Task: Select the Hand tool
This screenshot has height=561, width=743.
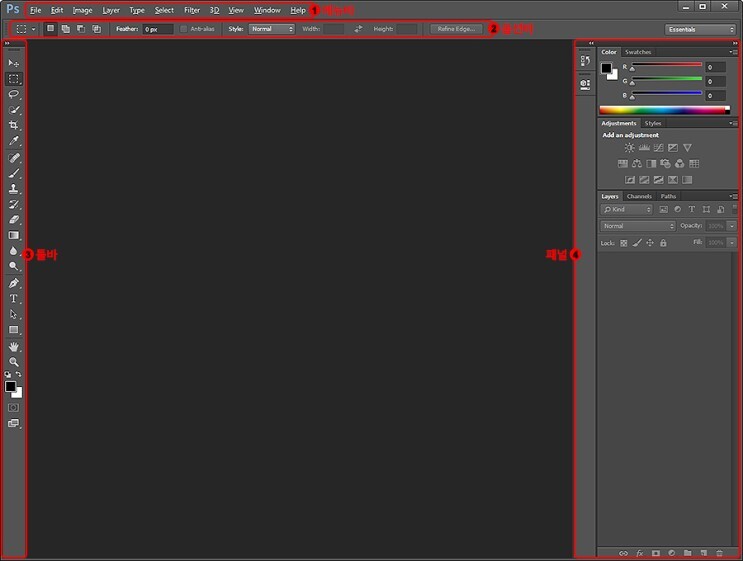Action: click(x=13, y=347)
